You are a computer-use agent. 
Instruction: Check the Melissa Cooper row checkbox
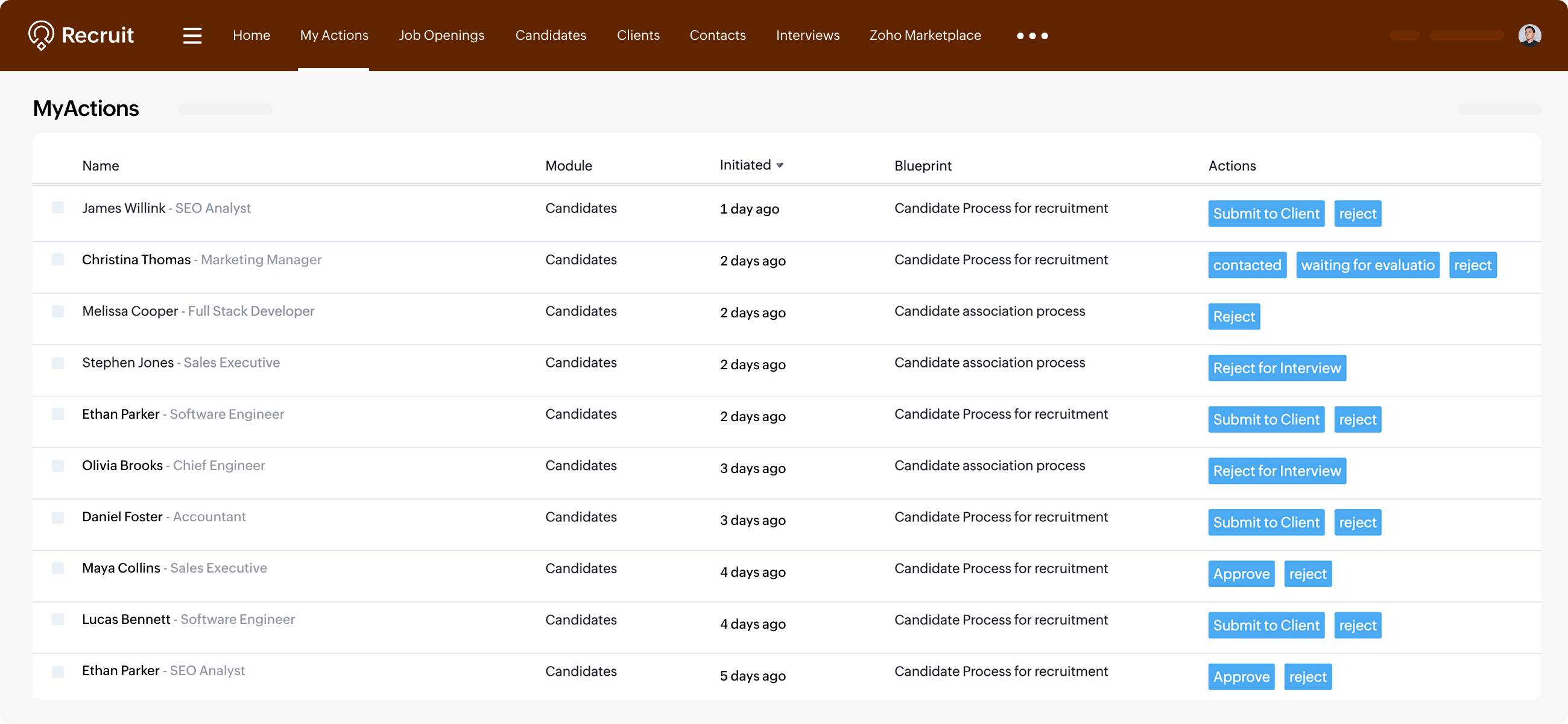coord(58,311)
